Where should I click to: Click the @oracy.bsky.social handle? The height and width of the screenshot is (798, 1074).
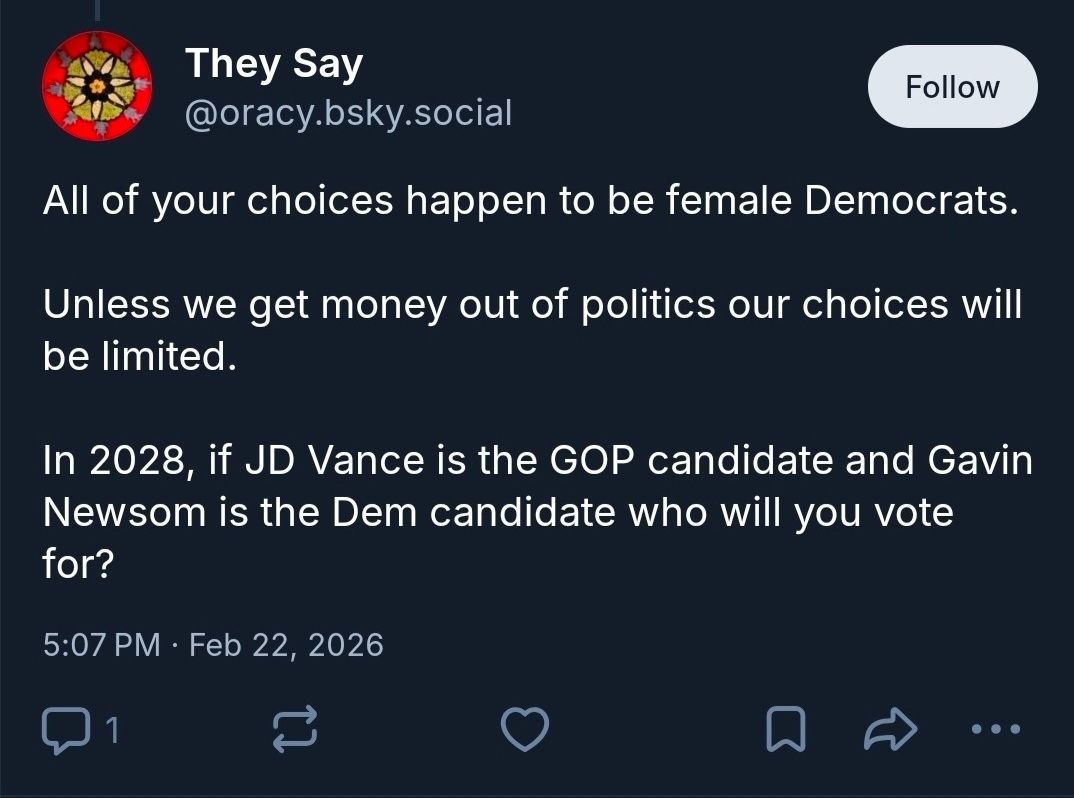click(348, 113)
